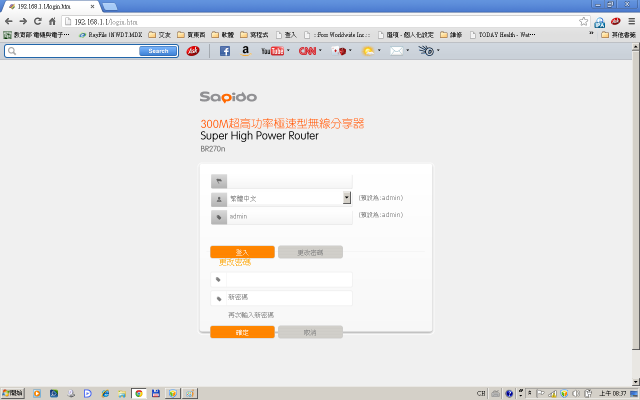The width and height of the screenshot is (640, 400).
Task: Click the Windows Start button
Action: (x=13, y=393)
